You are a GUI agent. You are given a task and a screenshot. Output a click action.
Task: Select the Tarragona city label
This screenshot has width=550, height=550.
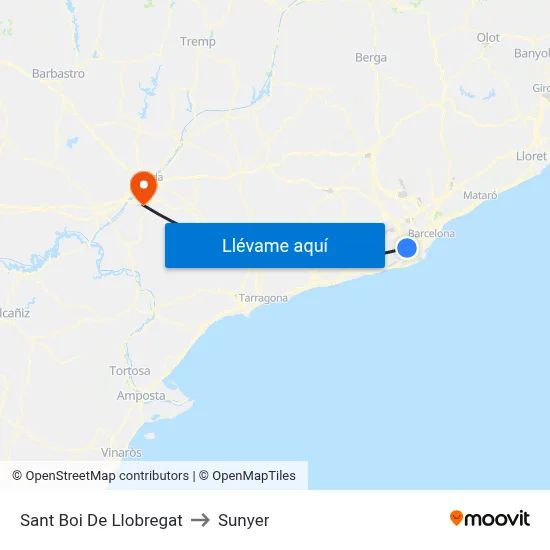(x=263, y=298)
